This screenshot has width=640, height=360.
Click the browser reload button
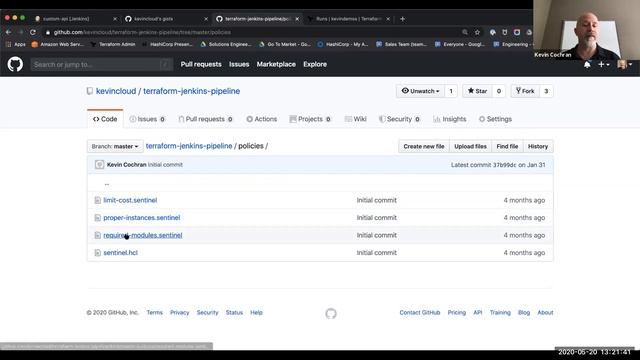tap(33, 32)
